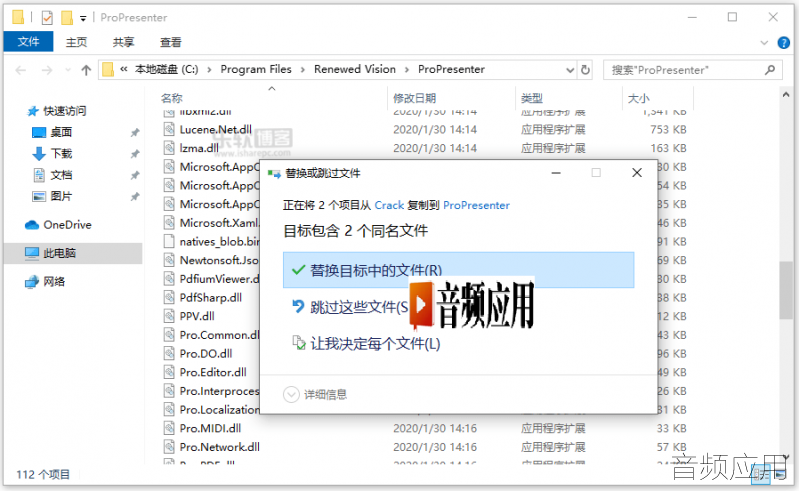Click the Pro.Network.dll file icon
Image resolution: width=799 pixels, height=491 pixels.
169,447
